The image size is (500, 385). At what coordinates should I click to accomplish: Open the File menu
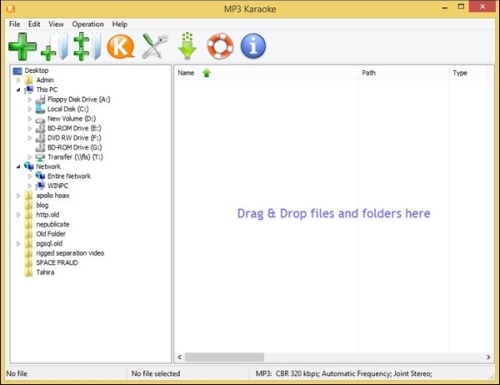[x=14, y=24]
